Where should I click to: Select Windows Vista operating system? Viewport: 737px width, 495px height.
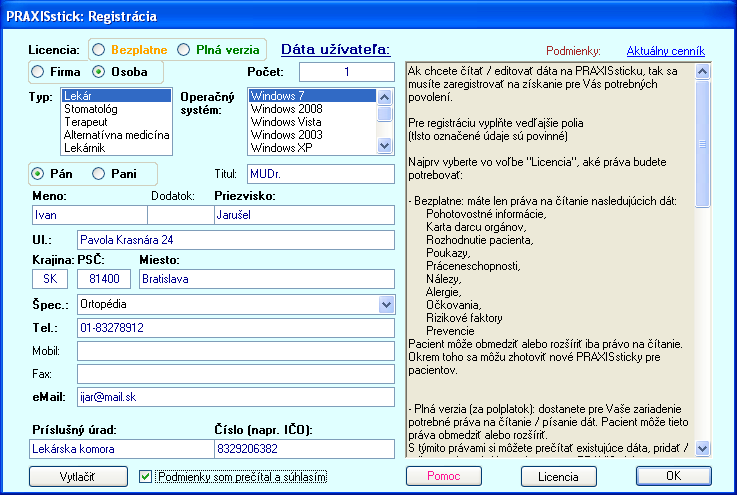[313, 122]
